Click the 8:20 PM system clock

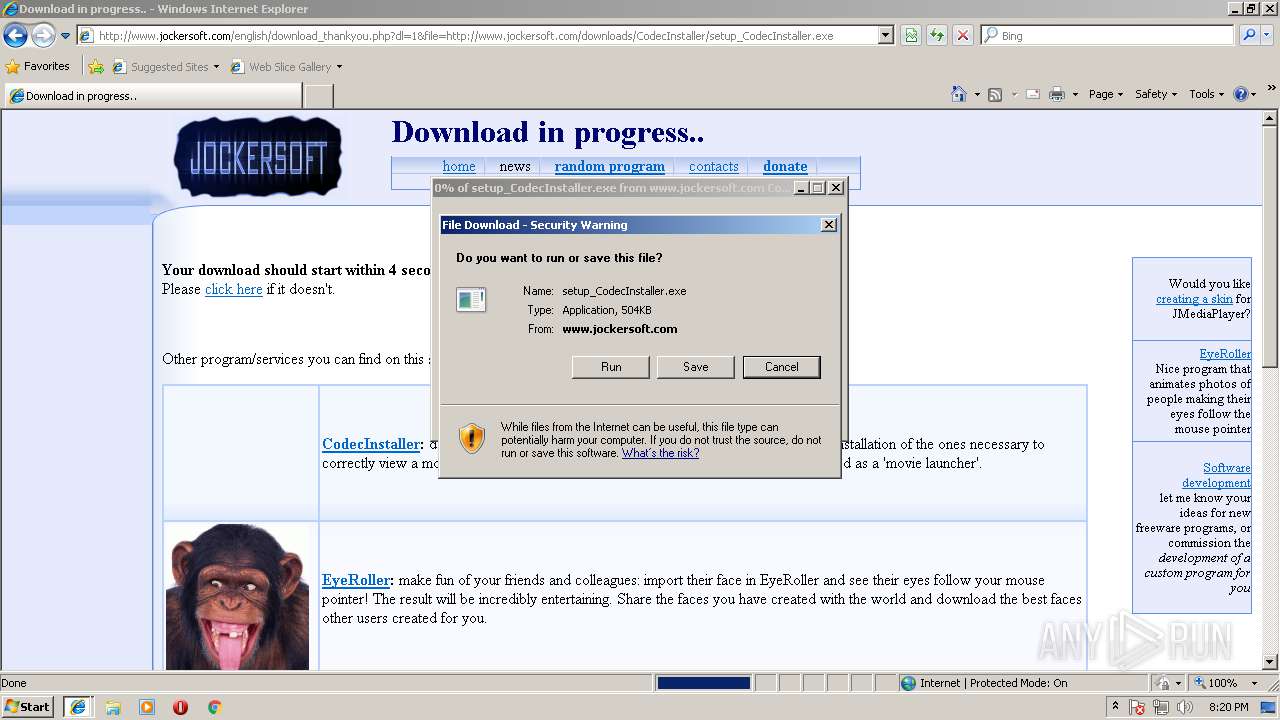pyautogui.click(x=1229, y=707)
